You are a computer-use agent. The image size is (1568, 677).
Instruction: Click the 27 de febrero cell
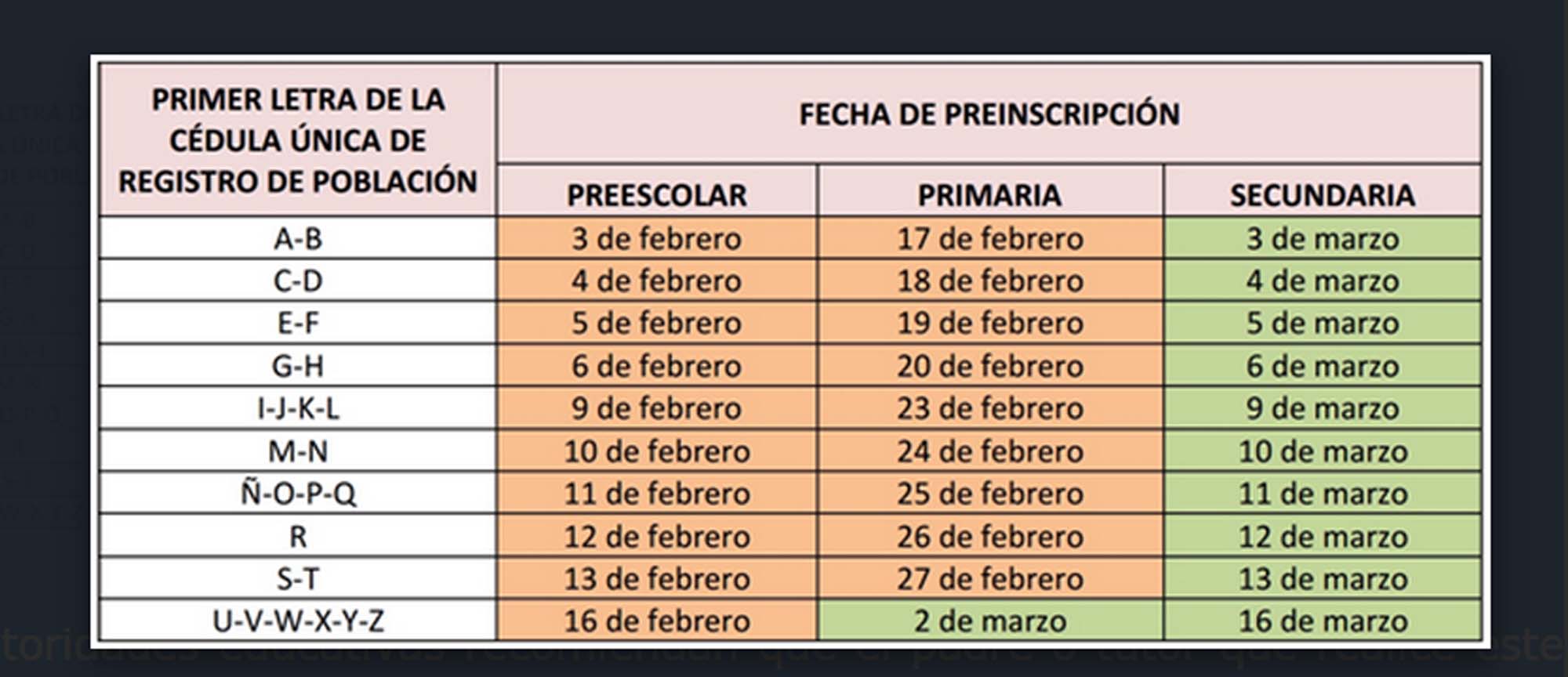[x=989, y=579]
